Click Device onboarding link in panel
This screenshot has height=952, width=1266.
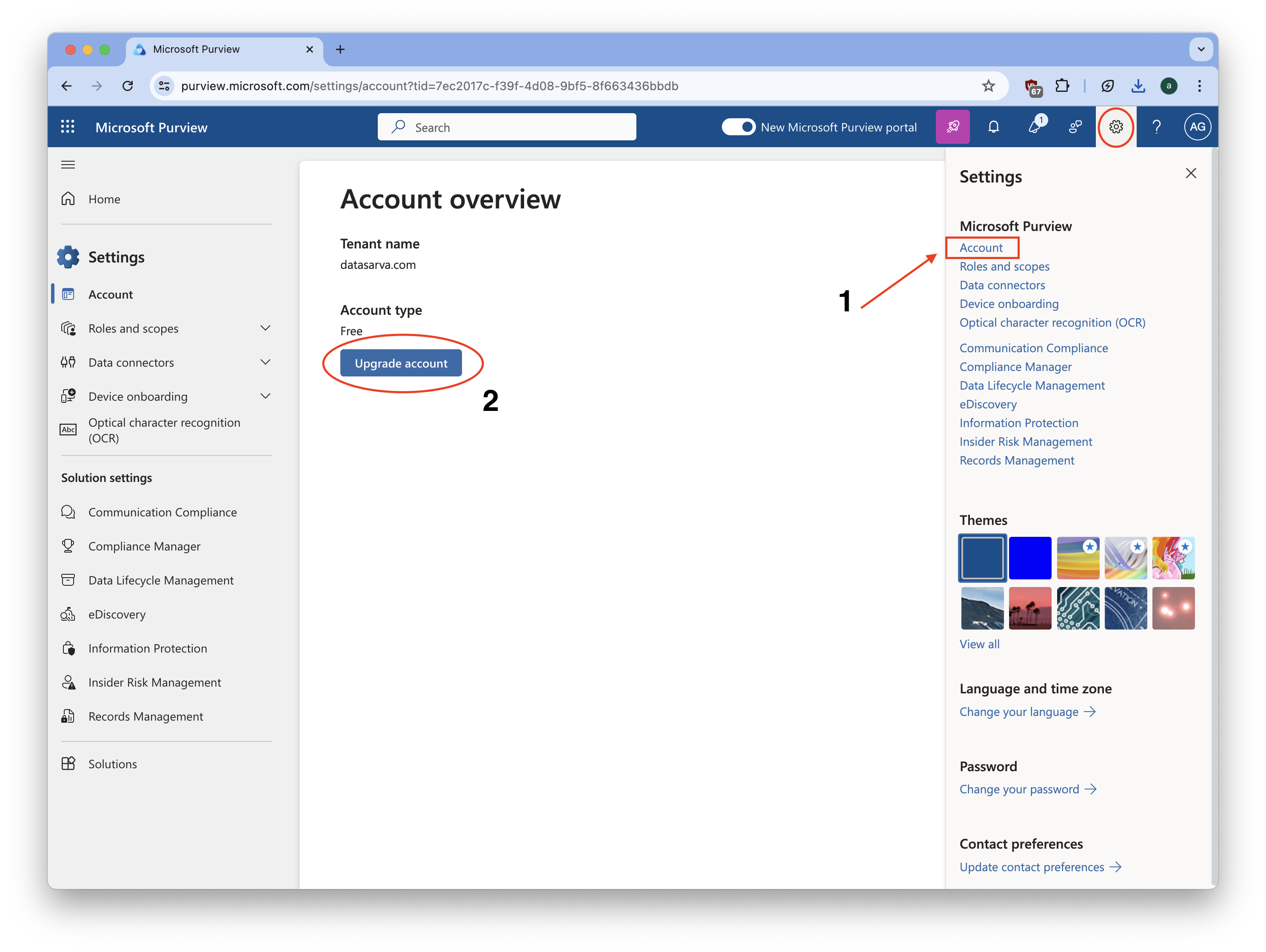[x=1009, y=304]
